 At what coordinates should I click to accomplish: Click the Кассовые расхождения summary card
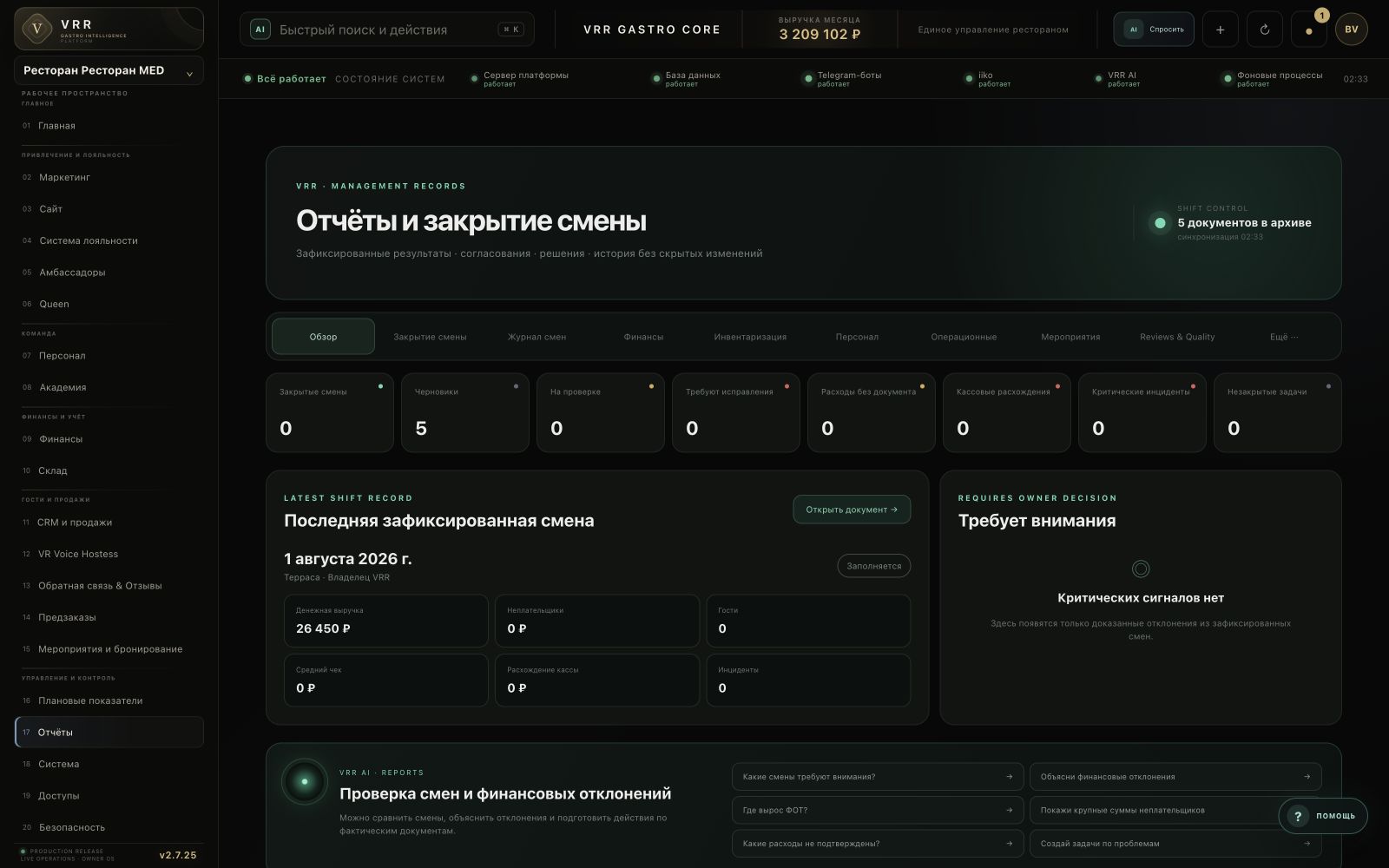[1006, 412]
